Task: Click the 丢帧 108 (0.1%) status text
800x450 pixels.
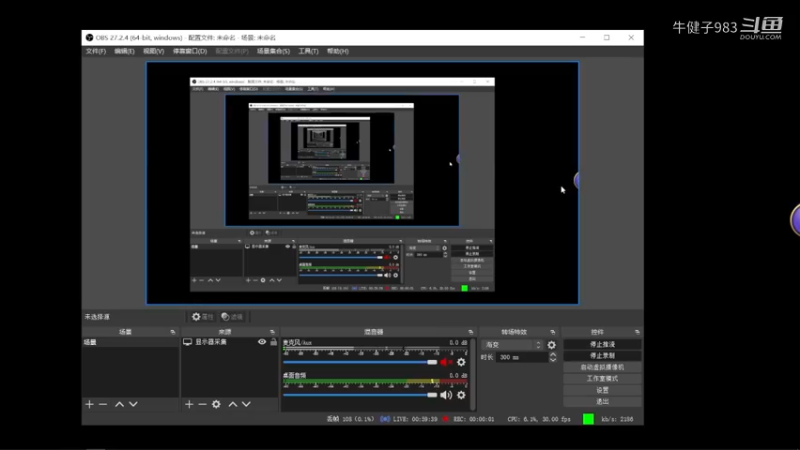Action: 350,419
